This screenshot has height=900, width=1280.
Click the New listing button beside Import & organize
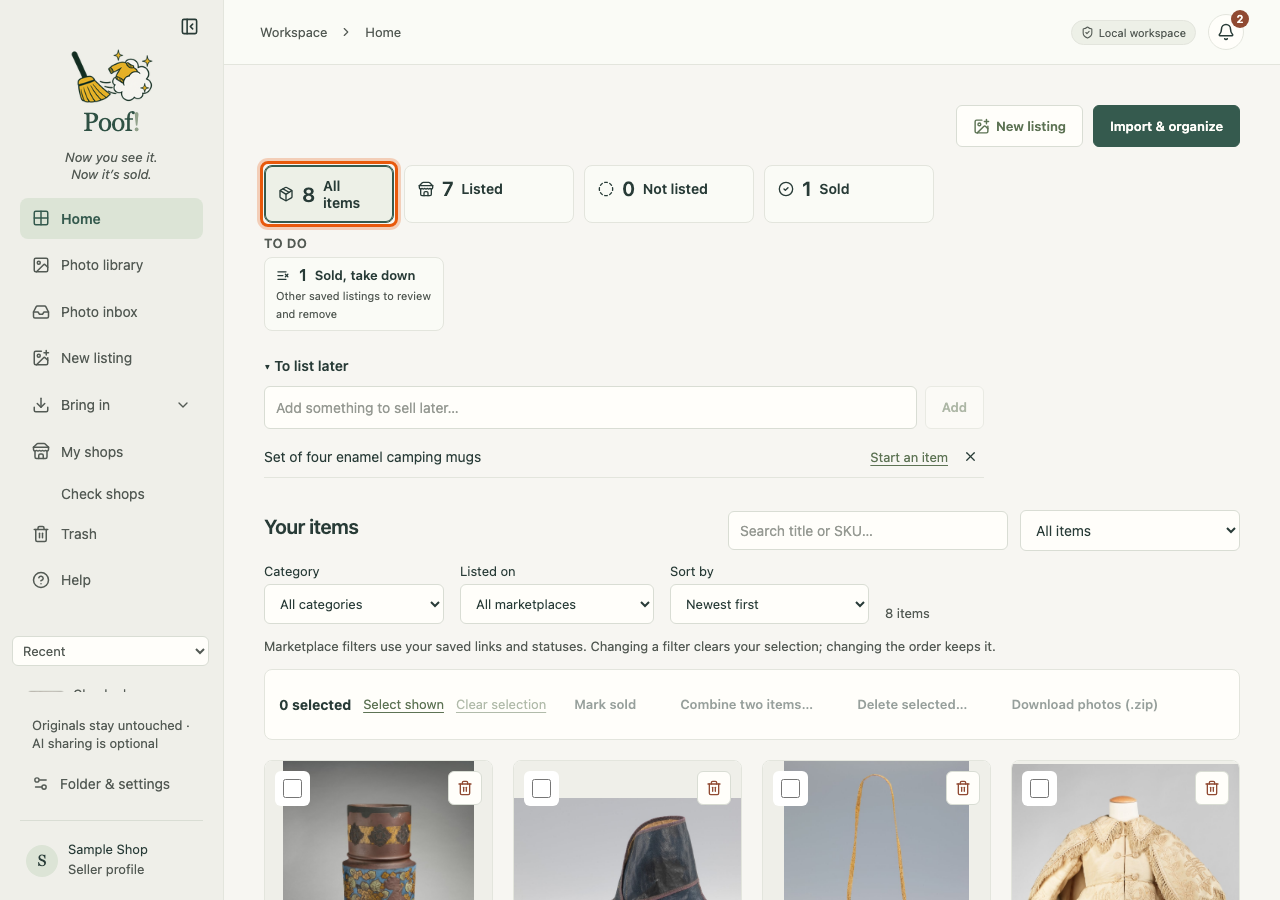click(x=1019, y=126)
